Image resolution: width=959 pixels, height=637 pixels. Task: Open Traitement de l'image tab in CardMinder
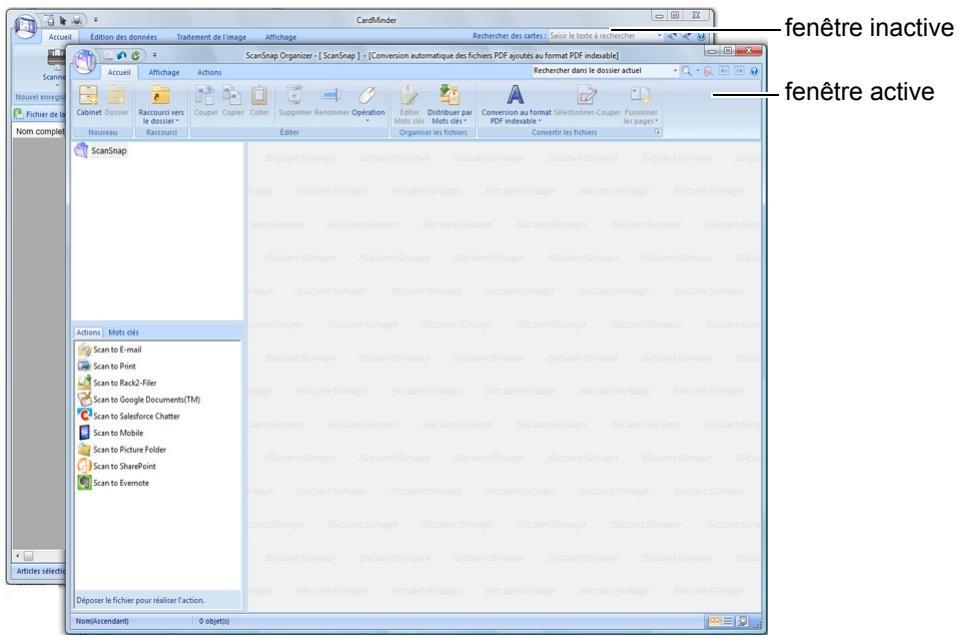coord(212,37)
